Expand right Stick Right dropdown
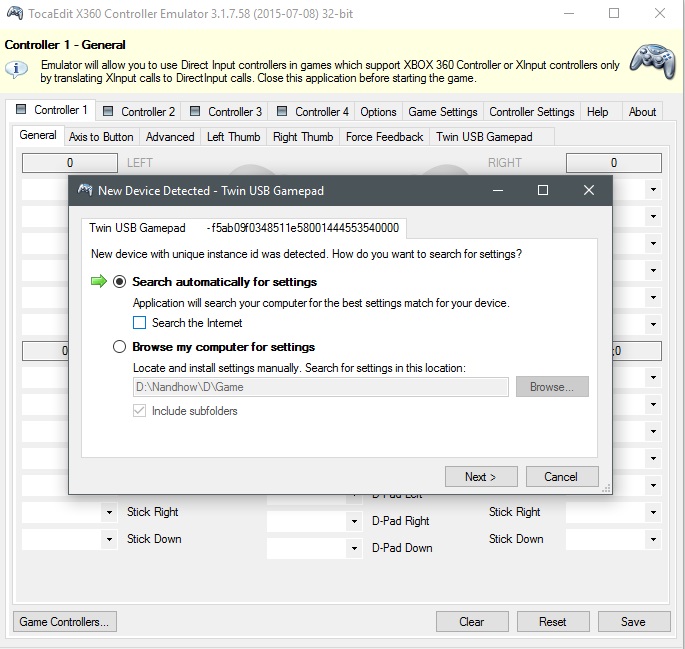685x649 pixels. (x=654, y=512)
